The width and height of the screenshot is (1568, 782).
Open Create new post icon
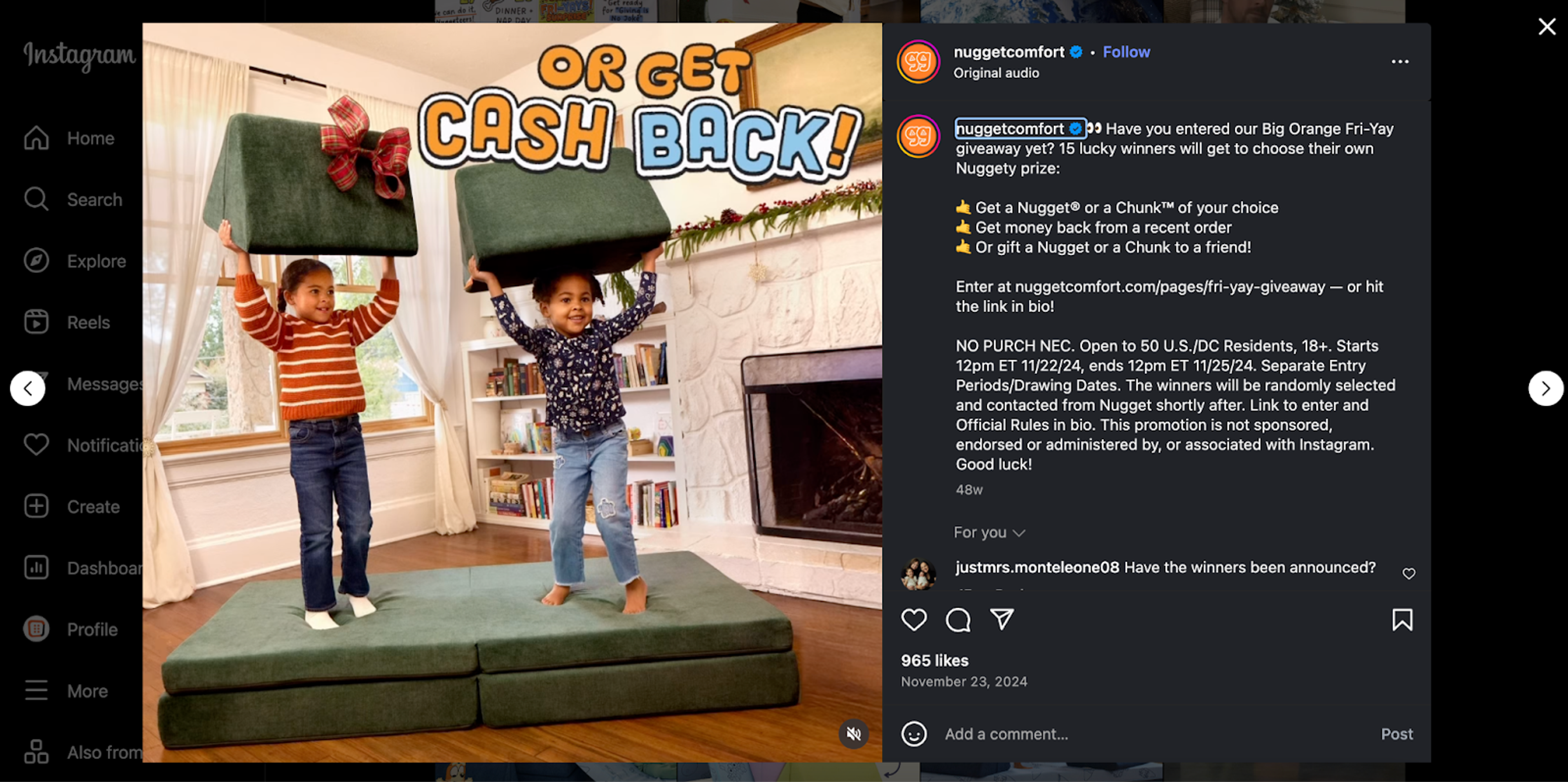[36, 506]
